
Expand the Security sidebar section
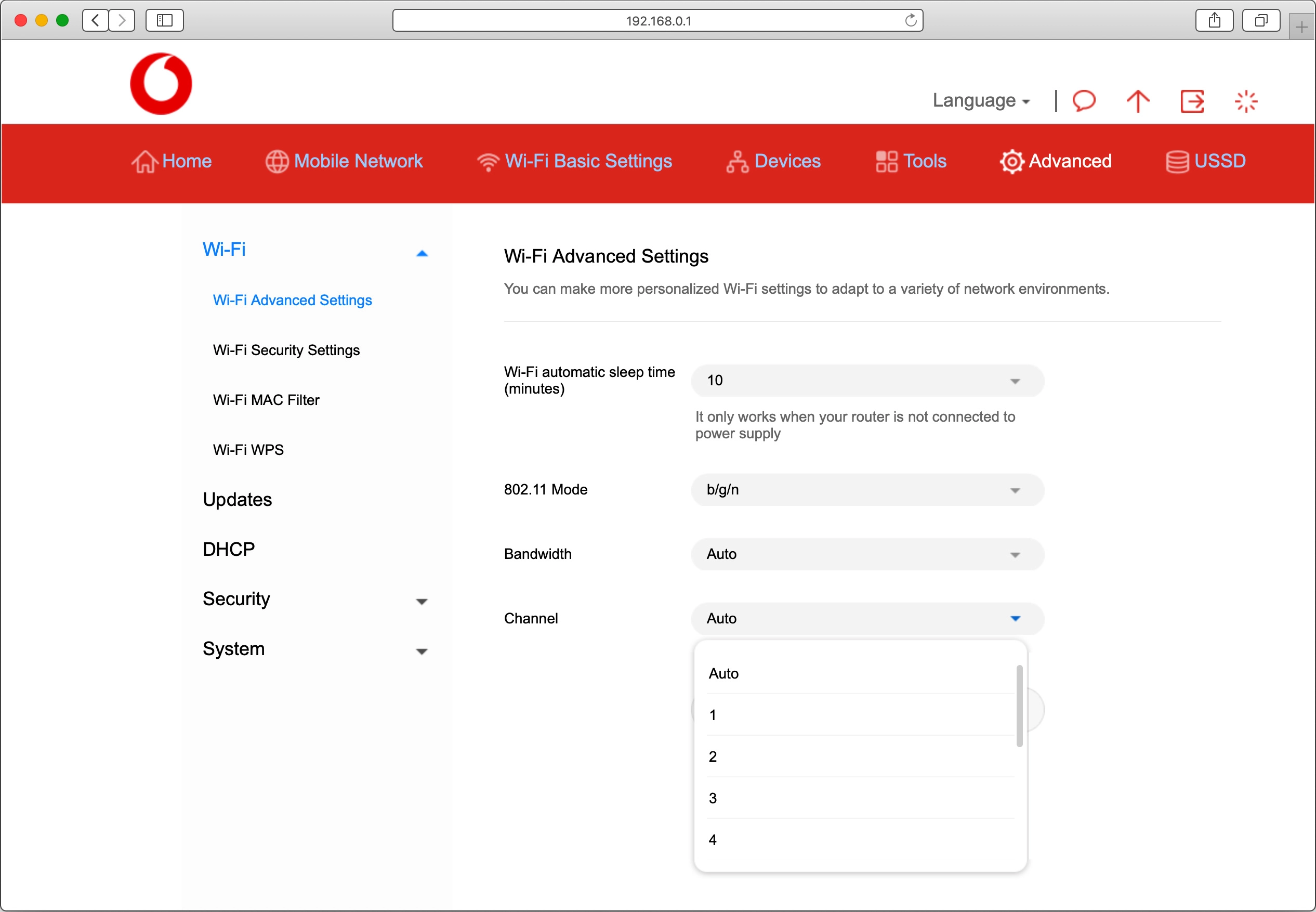[x=422, y=601]
